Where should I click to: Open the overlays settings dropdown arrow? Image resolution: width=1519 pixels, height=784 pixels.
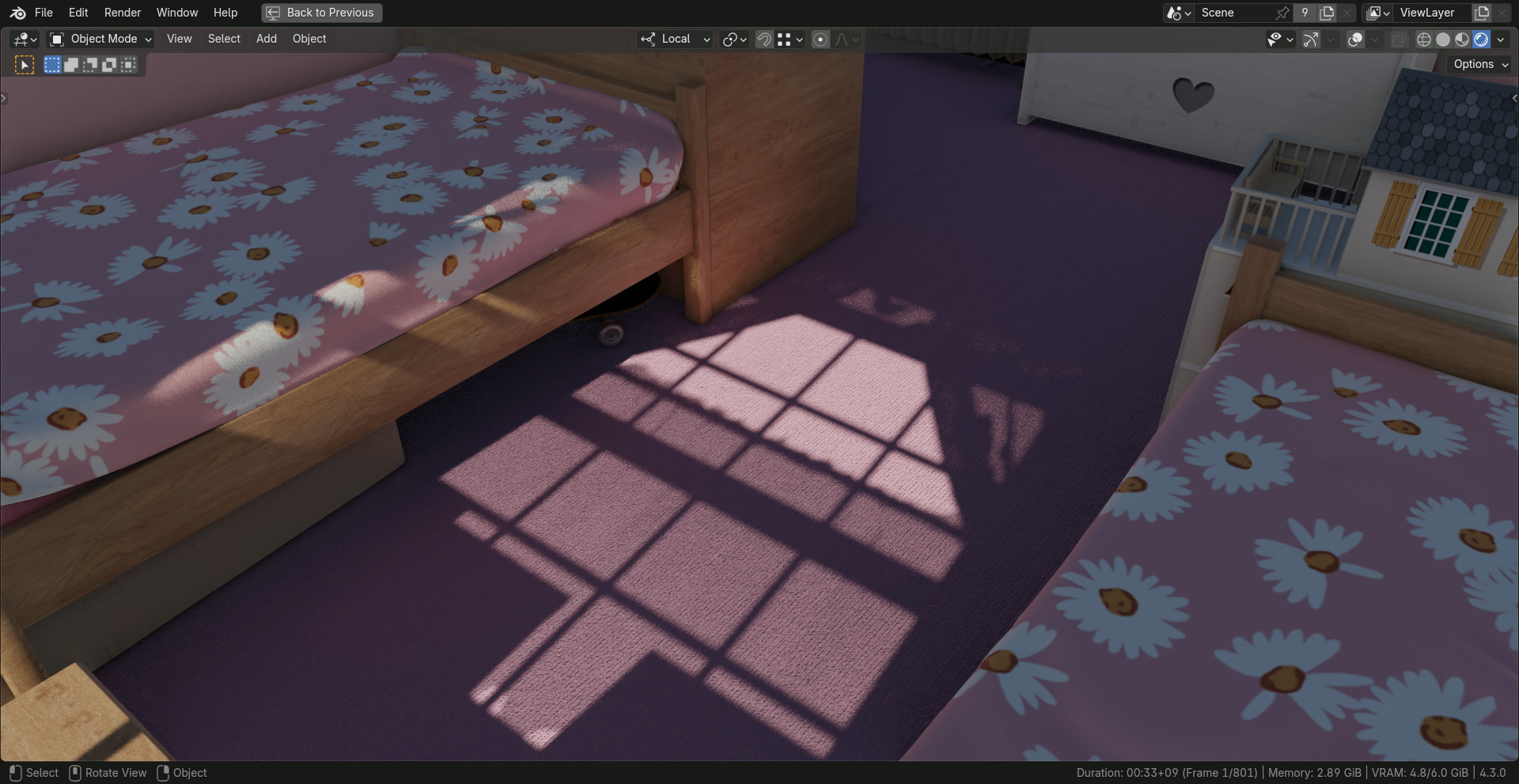click(1374, 39)
